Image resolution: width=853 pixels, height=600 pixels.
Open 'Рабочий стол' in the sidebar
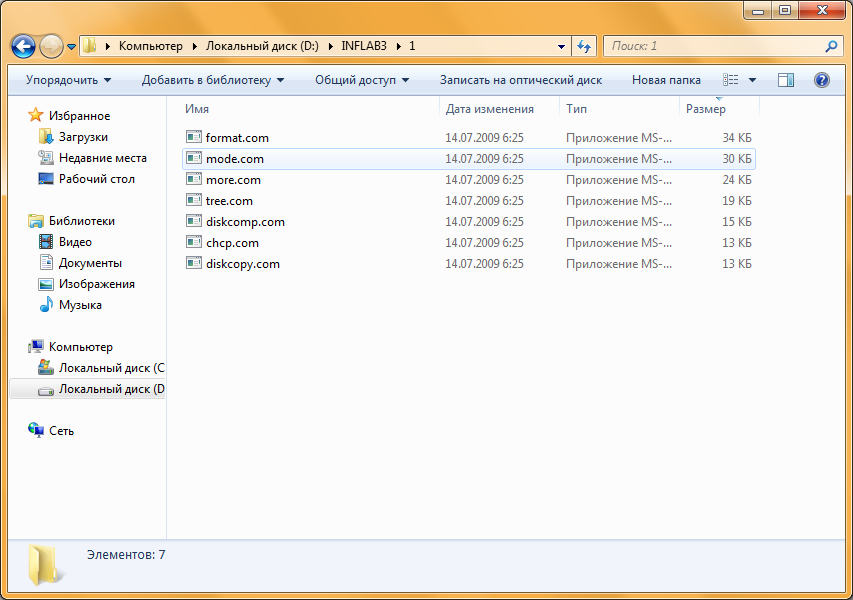tap(97, 179)
